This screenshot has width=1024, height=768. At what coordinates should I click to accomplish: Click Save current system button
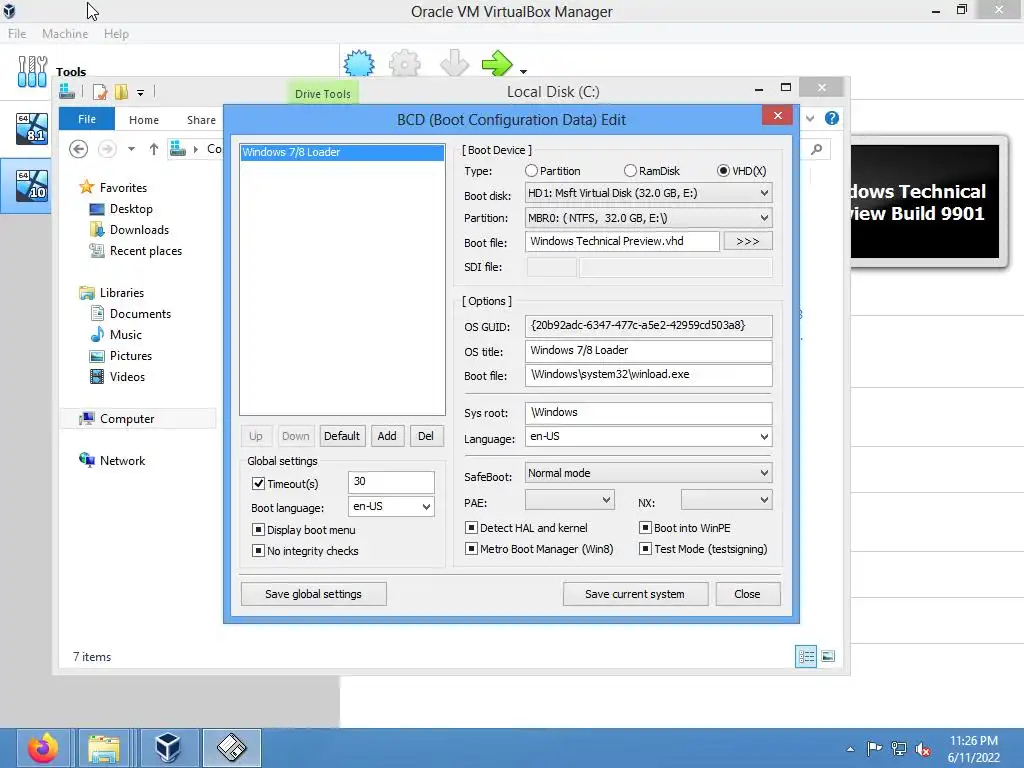coord(635,594)
